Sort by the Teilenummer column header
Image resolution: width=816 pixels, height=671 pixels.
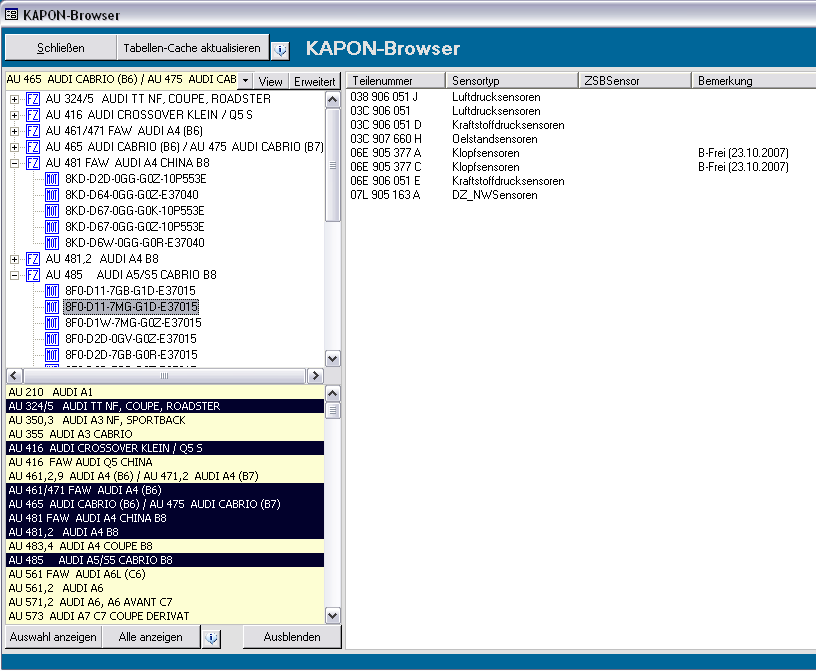point(396,81)
